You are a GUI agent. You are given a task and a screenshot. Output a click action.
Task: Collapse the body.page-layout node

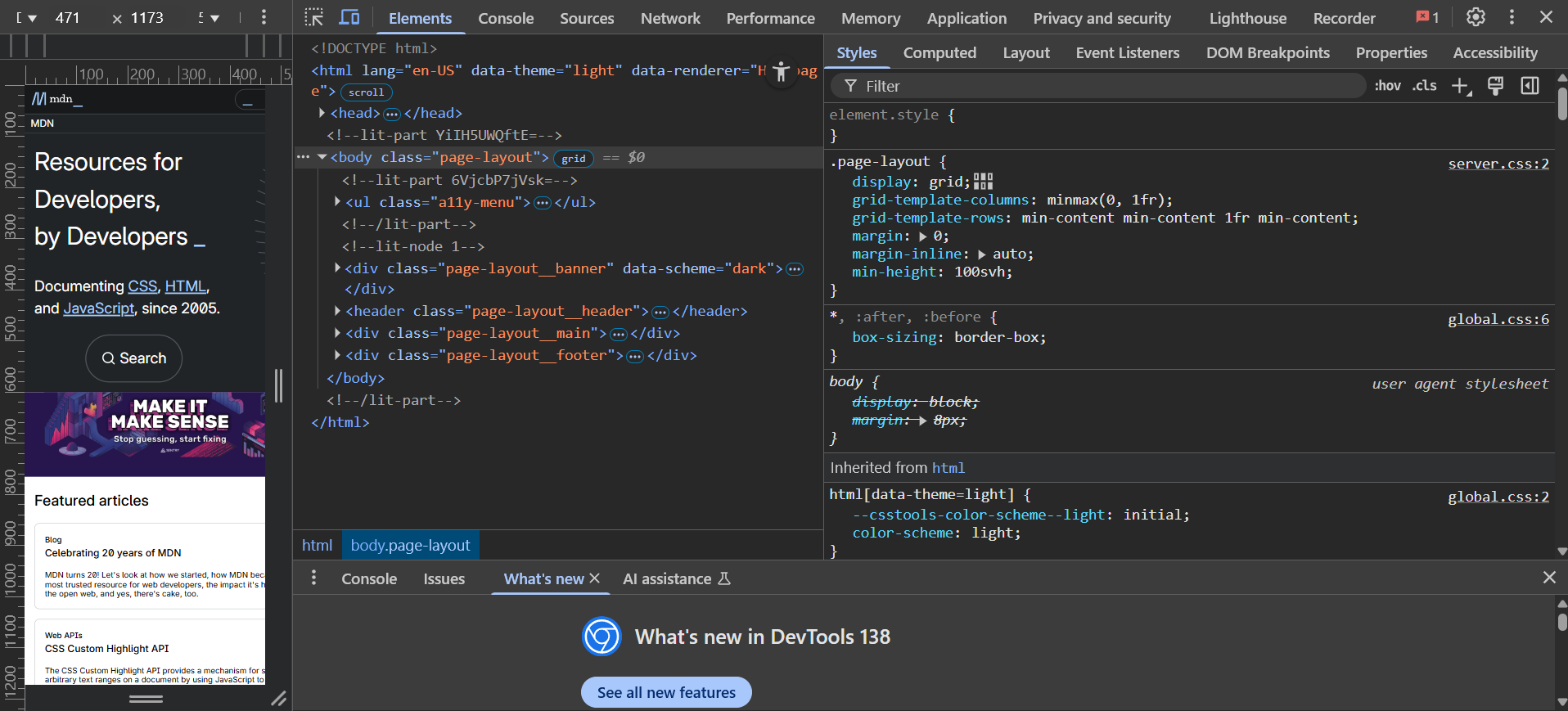pos(322,157)
